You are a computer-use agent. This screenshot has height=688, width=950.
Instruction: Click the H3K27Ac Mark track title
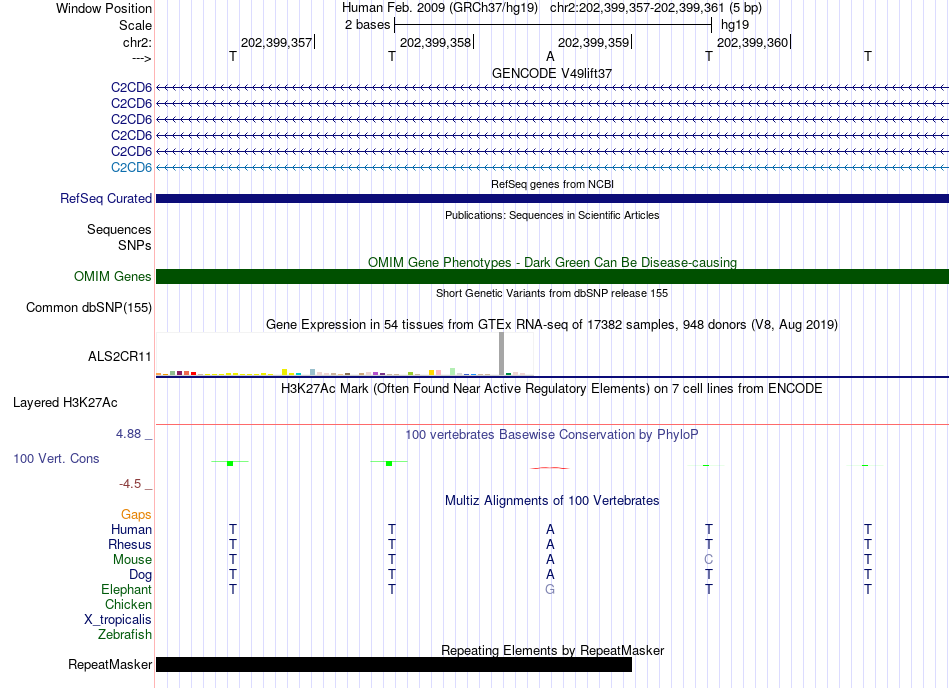click(552, 388)
